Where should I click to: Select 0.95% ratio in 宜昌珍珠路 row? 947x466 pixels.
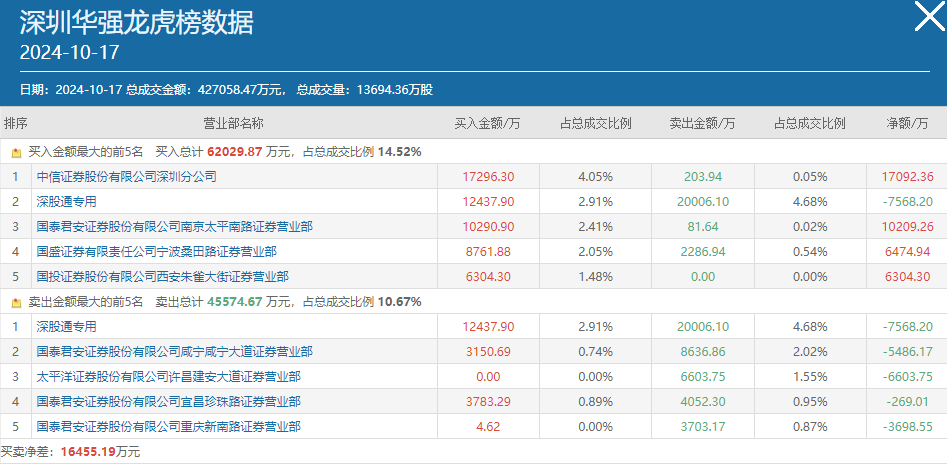[x=810, y=402]
